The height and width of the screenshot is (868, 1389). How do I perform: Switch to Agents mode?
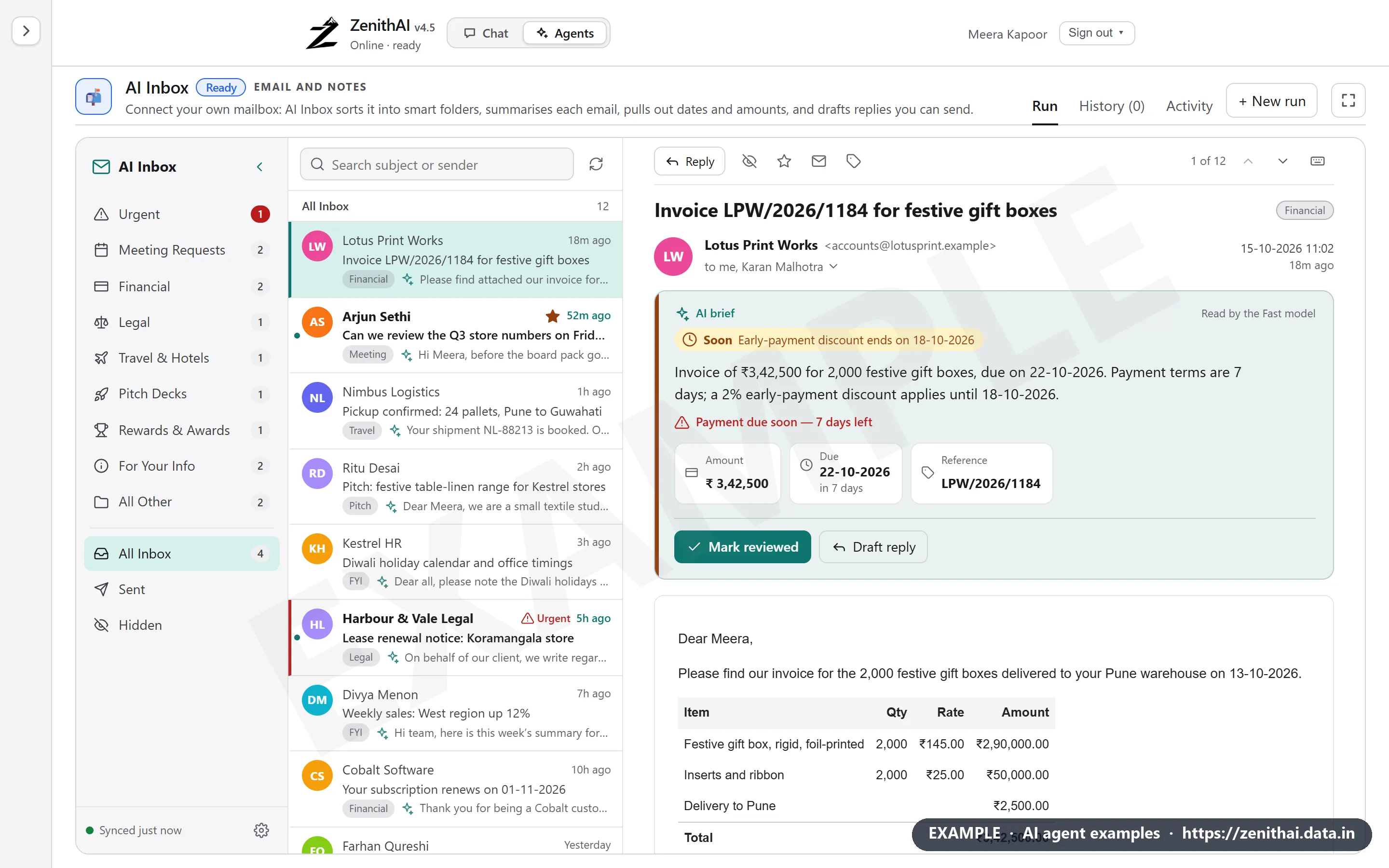pyautogui.click(x=565, y=33)
